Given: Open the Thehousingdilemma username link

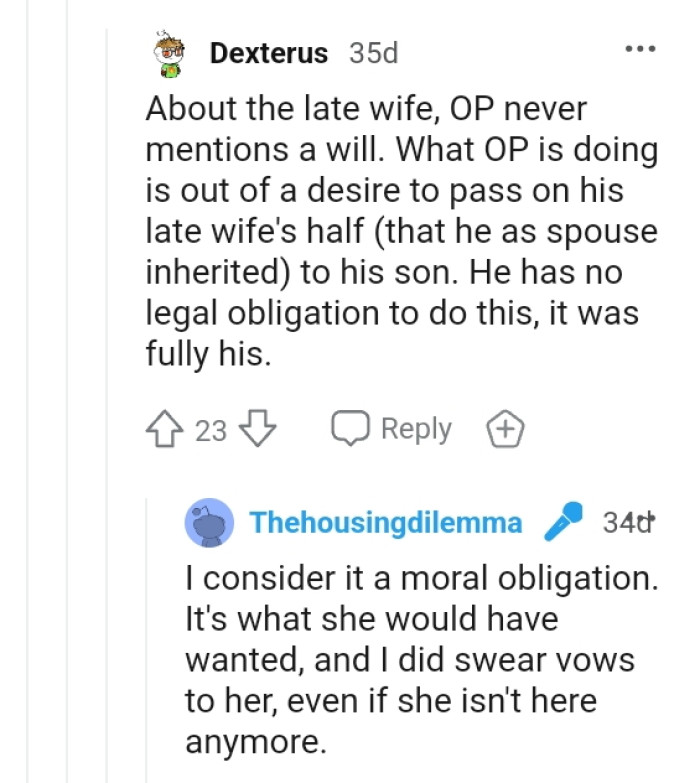Looking at the screenshot, I should (x=385, y=522).
